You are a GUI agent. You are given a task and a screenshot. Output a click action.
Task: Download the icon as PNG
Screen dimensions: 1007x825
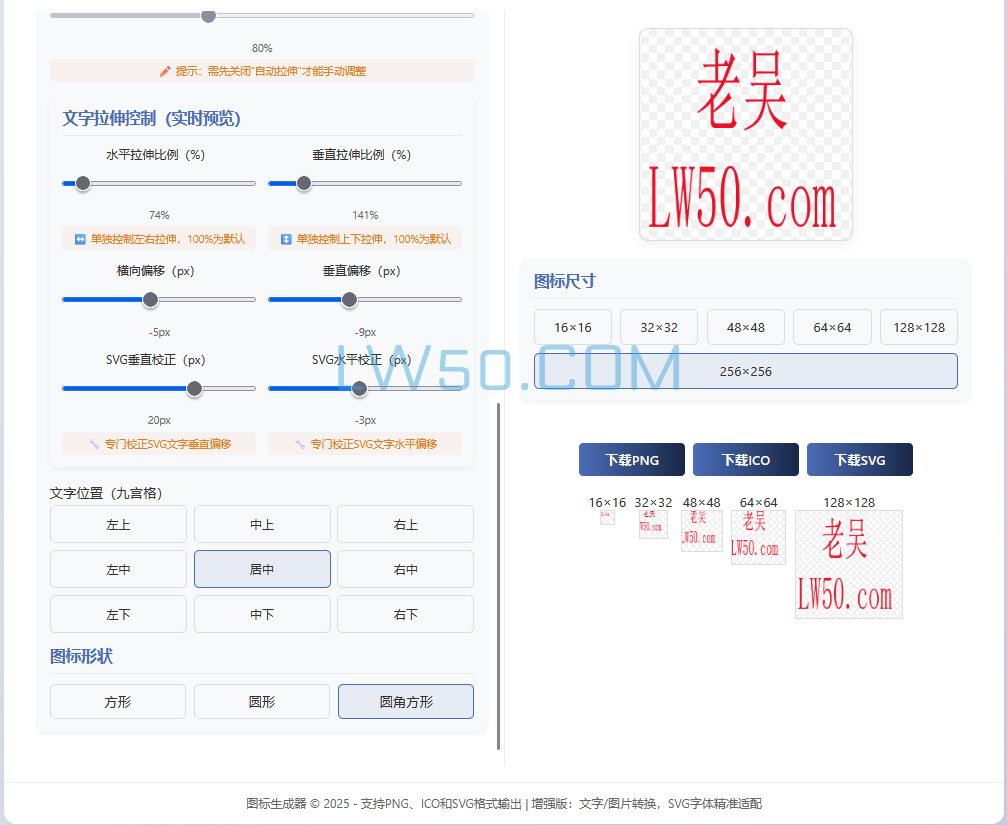[x=631, y=459]
